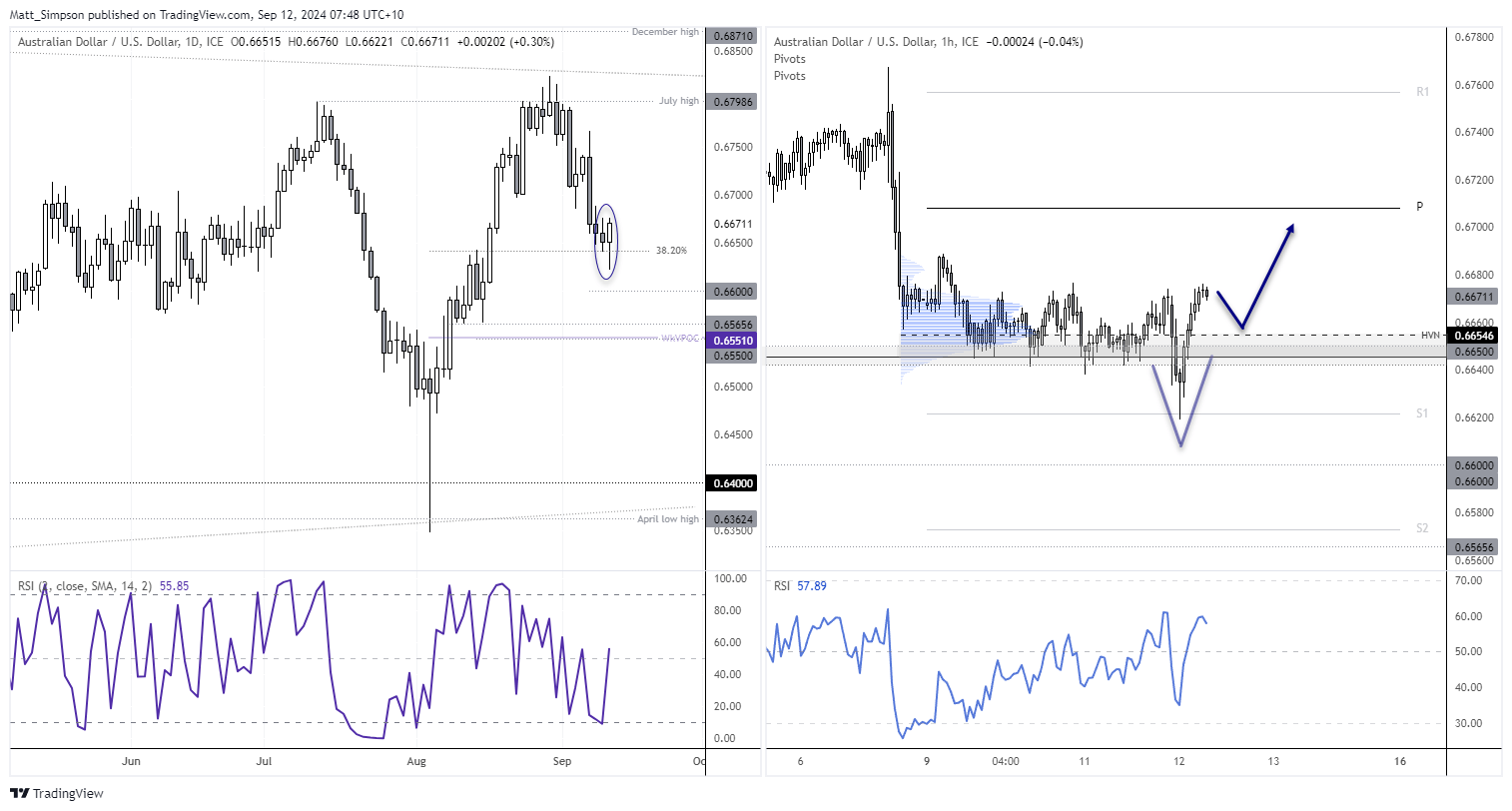This screenshot has height=811, width=1512.
Task: Select the 0.65656 price tag on the hourly chart
Action: point(1474,547)
